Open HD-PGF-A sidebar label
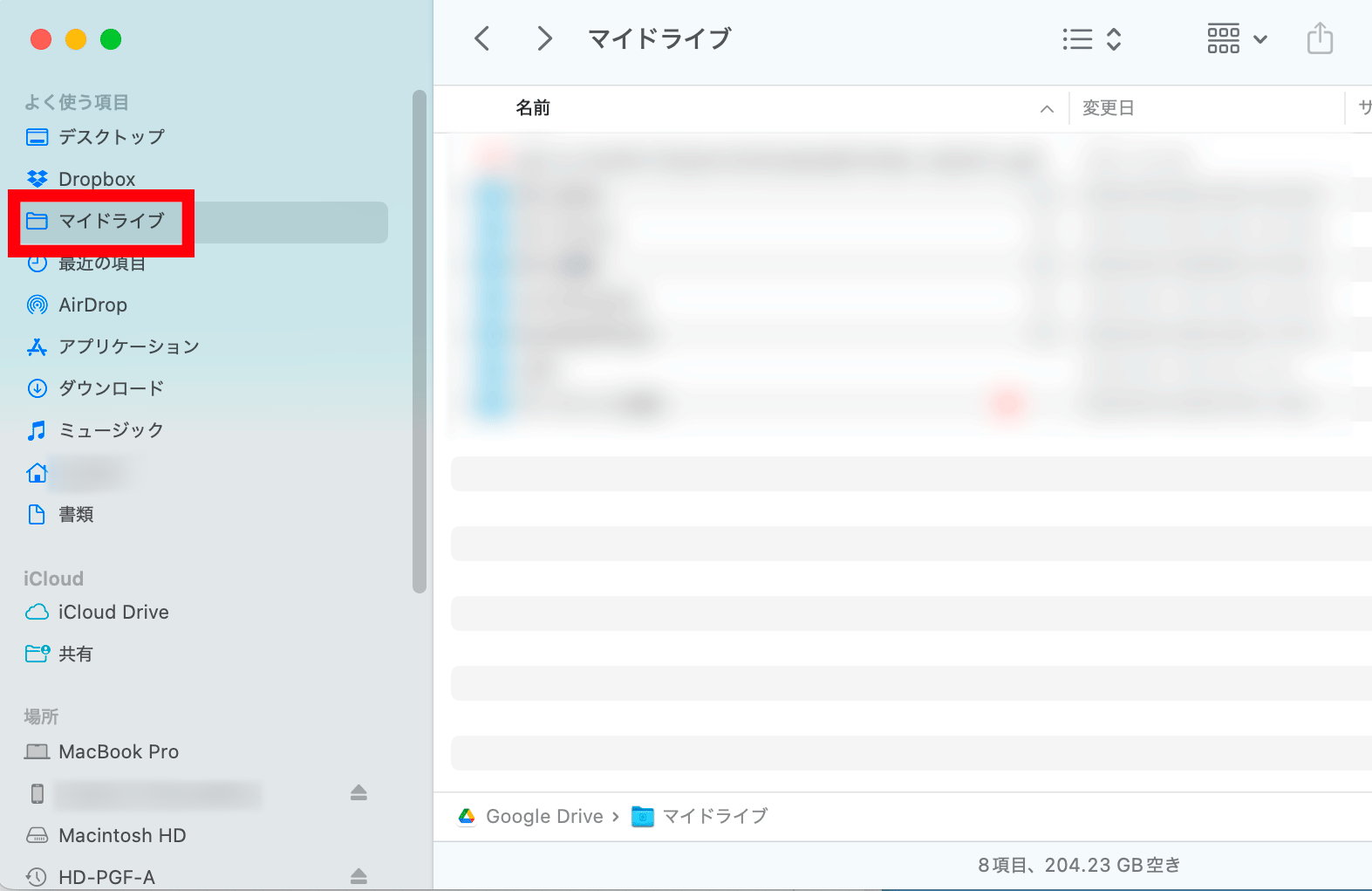Viewport: 1372px width, 891px height. tap(106, 877)
